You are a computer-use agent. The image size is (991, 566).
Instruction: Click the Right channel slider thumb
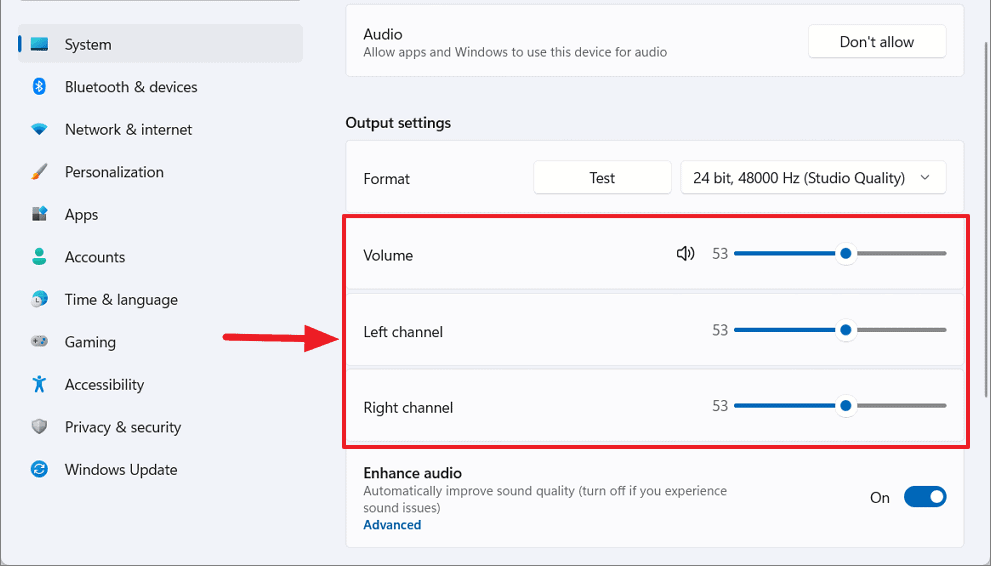tap(846, 406)
